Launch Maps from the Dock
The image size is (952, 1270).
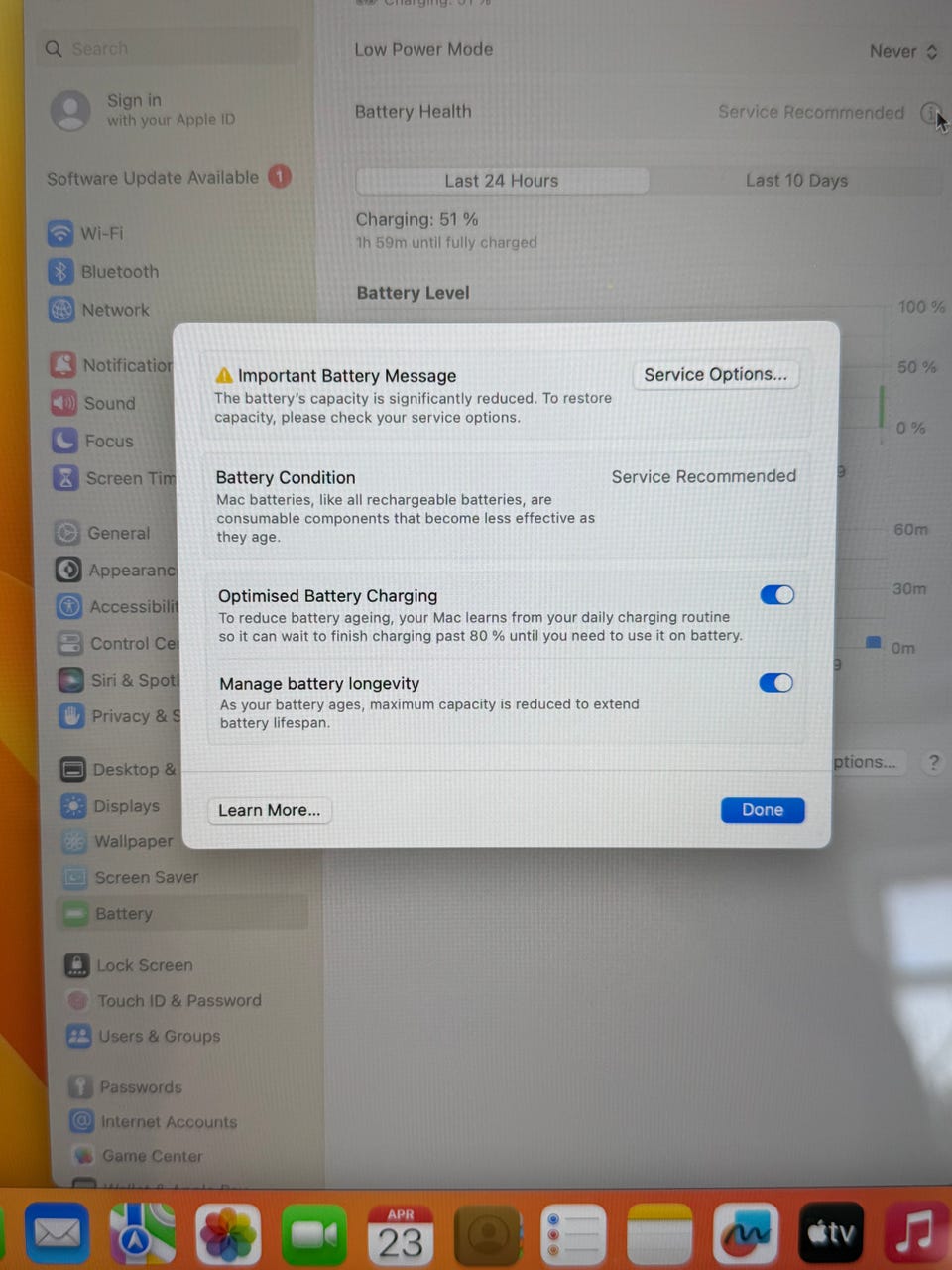[142, 1233]
